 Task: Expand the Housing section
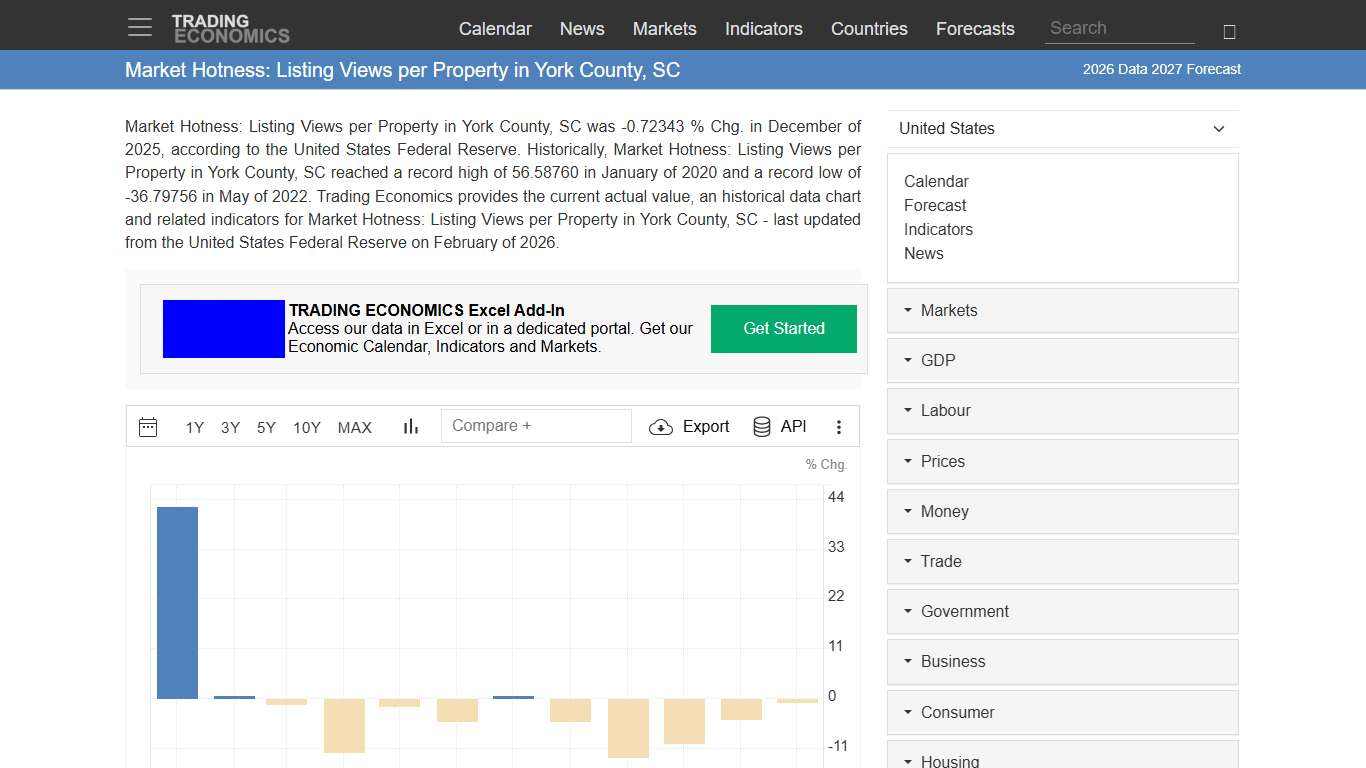(949, 760)
